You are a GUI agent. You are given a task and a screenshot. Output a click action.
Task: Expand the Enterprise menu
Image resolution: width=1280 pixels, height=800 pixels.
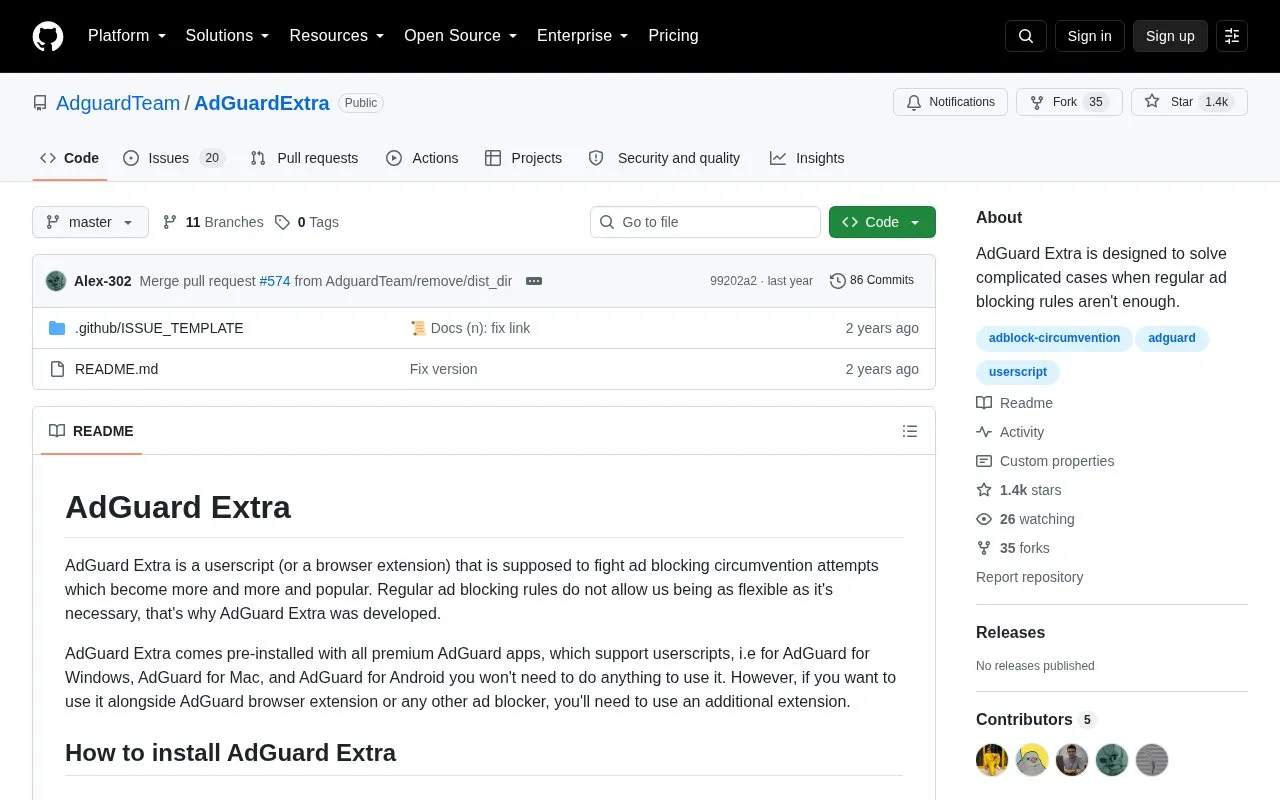[x=583, y=36]
